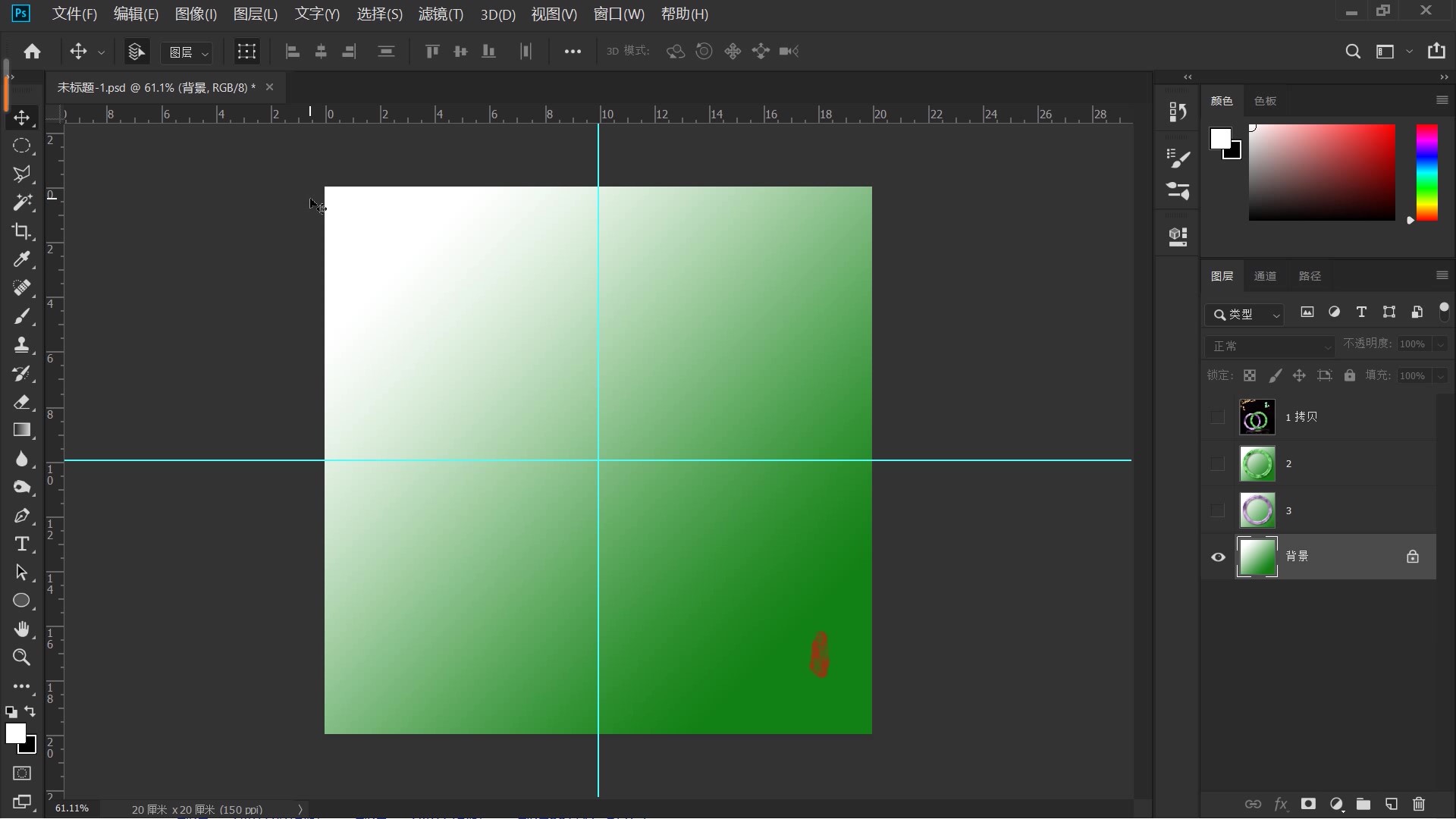Create a new layer via panel icon

click(1391, 804)
